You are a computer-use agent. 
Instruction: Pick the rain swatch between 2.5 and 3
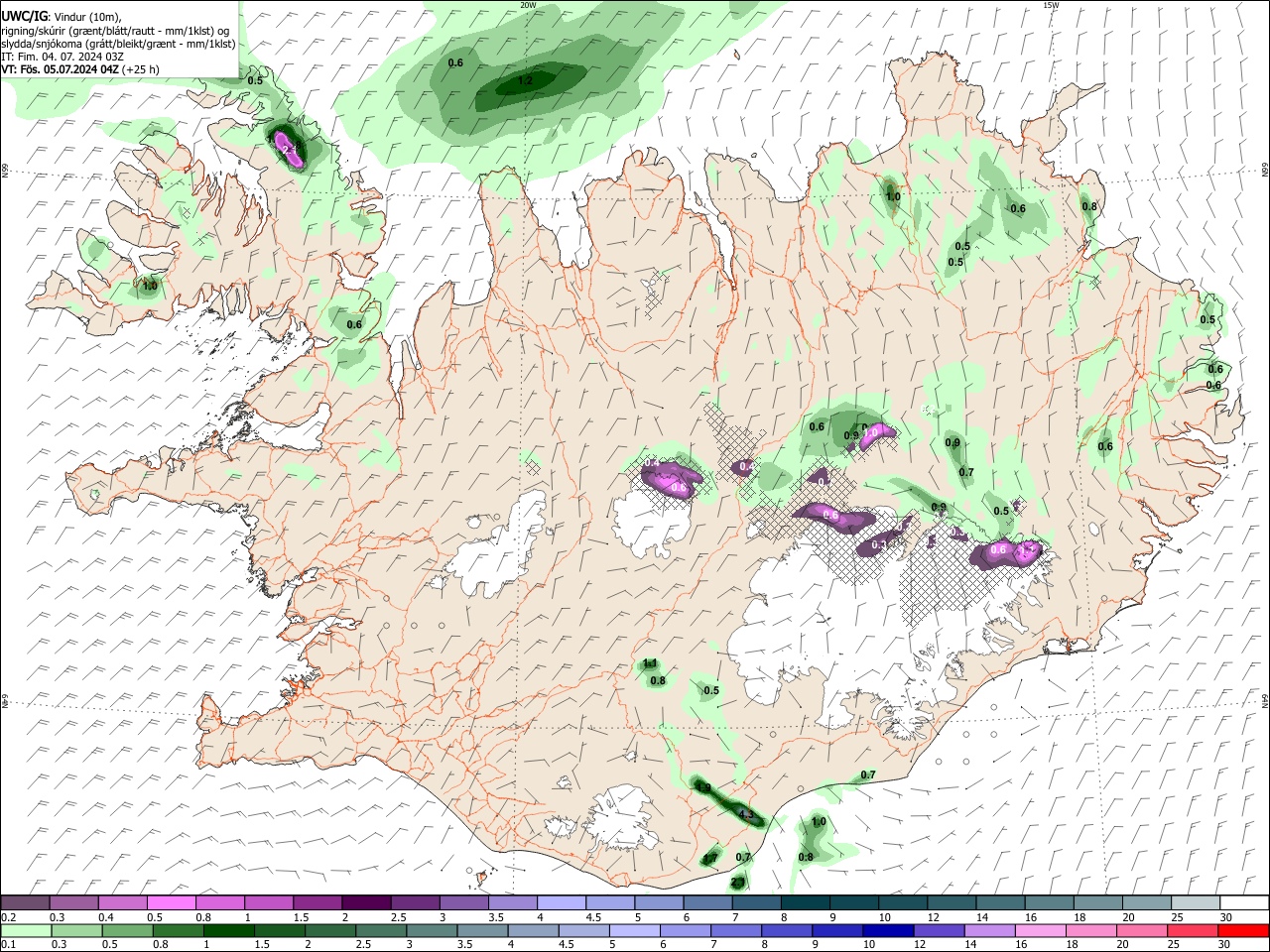[x=381, y=931]
